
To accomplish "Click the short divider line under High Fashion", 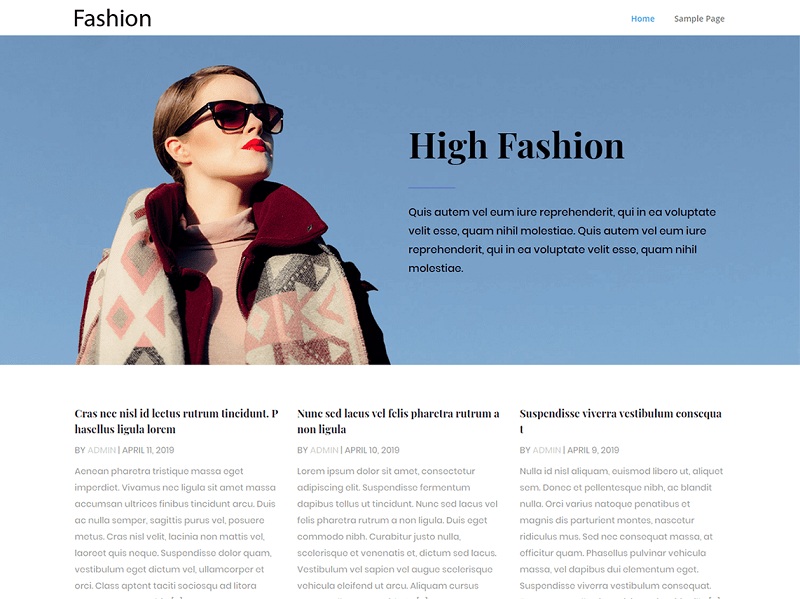I will pos(432,188).
